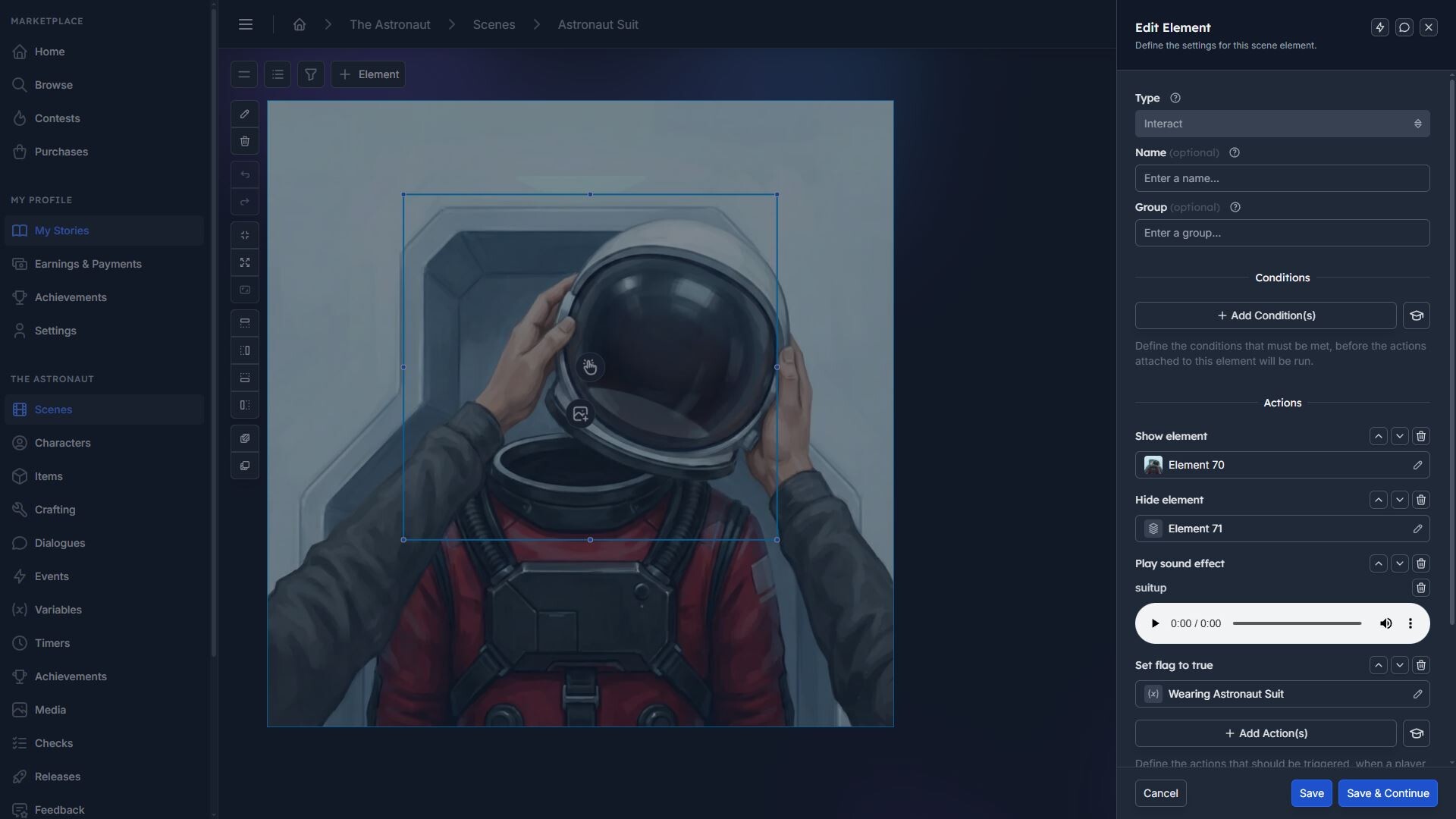Move the Hide element action up
Screen dimensions: 1456x819
click(1378, 499)
